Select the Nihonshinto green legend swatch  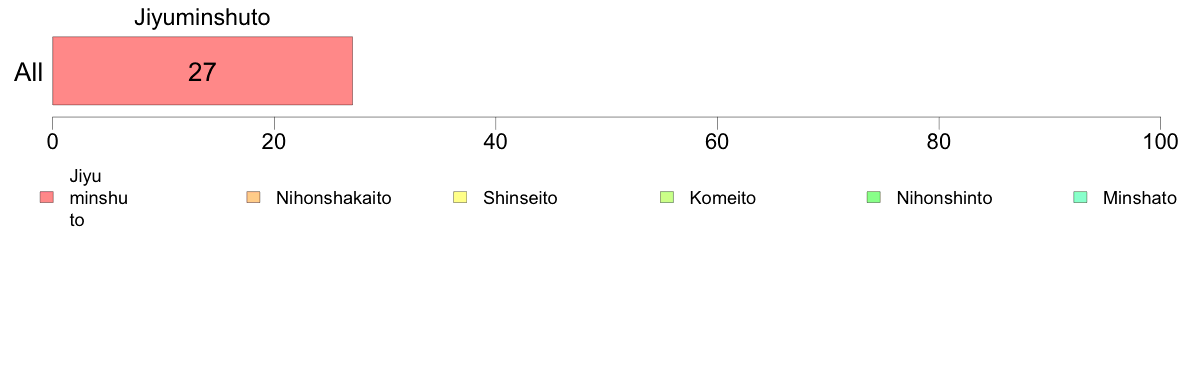point(874,198)
